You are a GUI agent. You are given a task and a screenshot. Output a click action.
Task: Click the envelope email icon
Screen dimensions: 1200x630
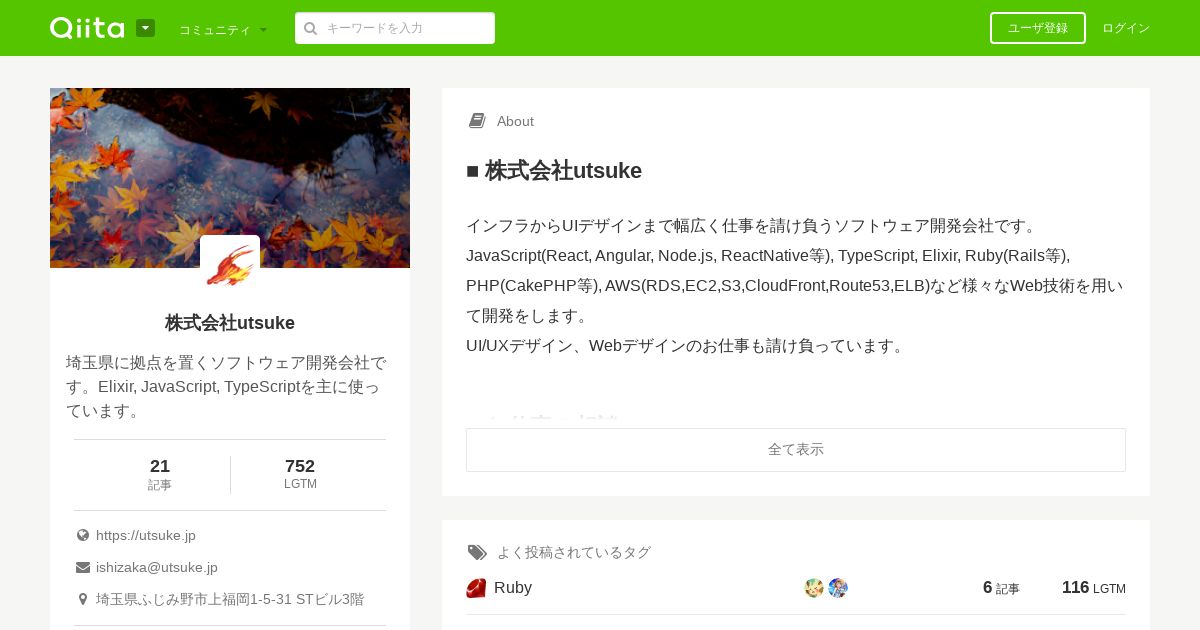coord(83,567)
